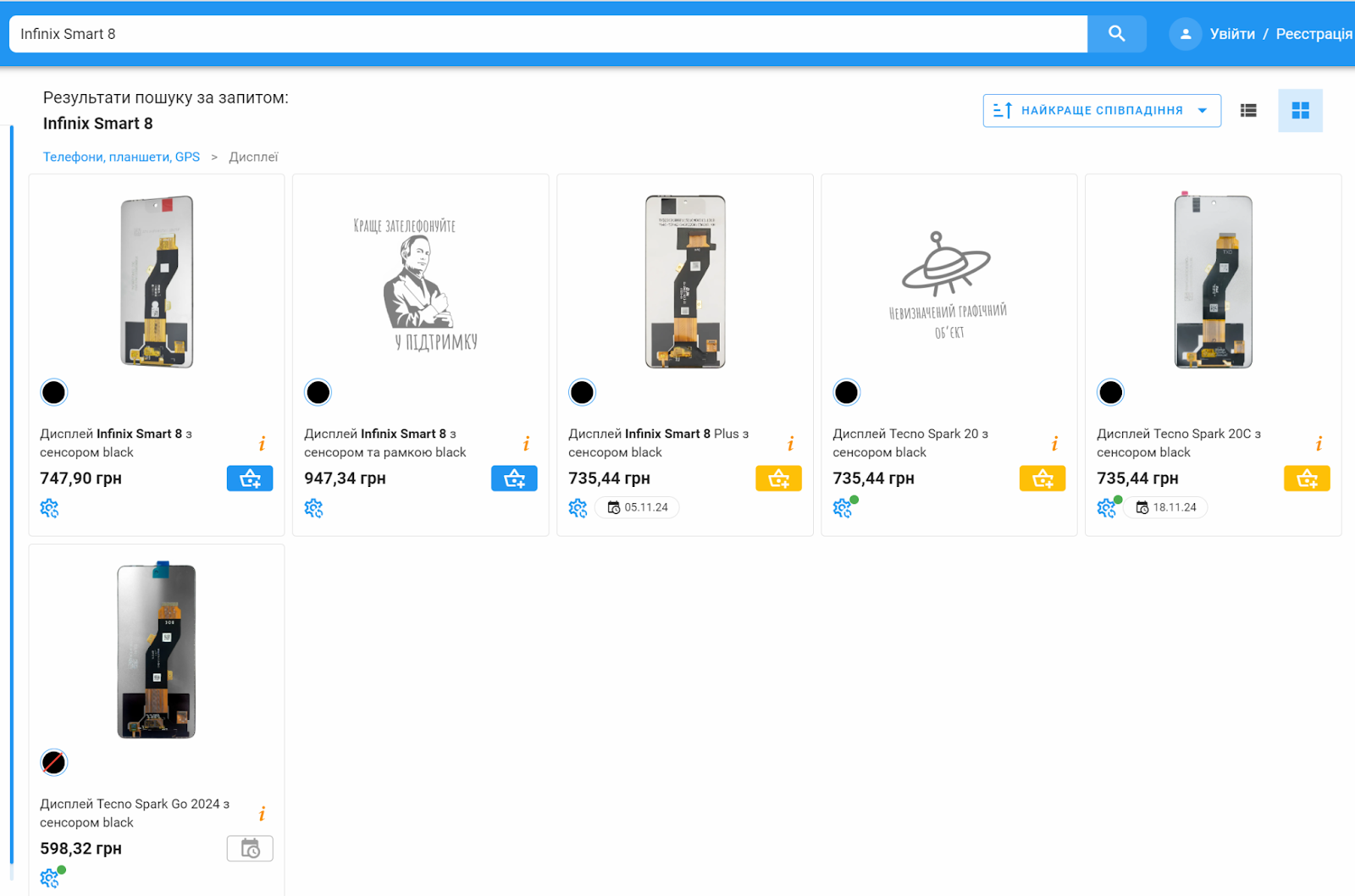
Task: Click the 947,34 грн price
Action: point(346,478)
